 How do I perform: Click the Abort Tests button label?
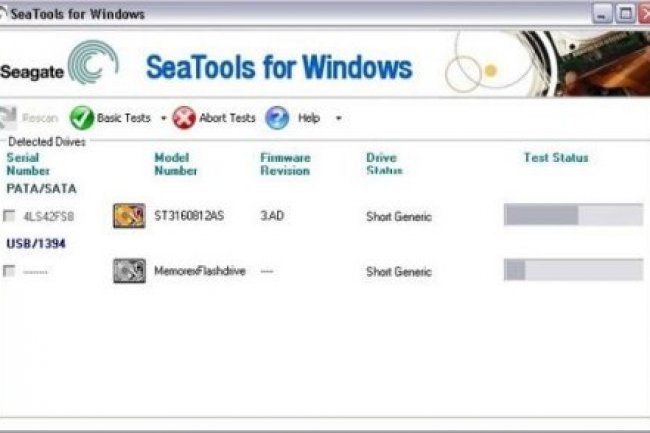point(227,118)
